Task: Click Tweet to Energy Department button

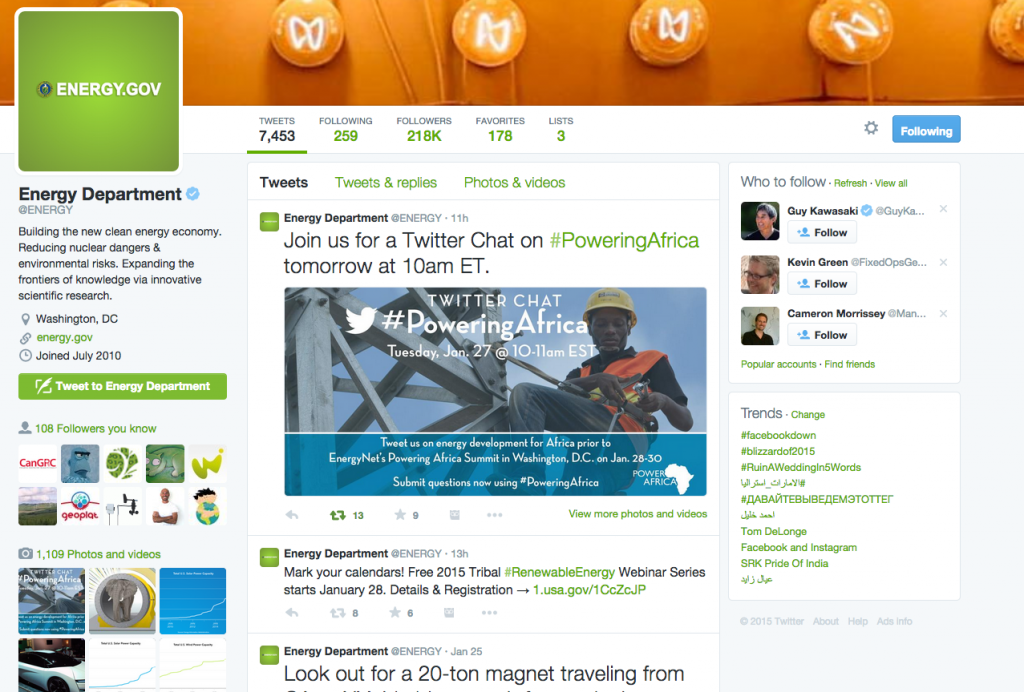Action: (x=123, y=386)
